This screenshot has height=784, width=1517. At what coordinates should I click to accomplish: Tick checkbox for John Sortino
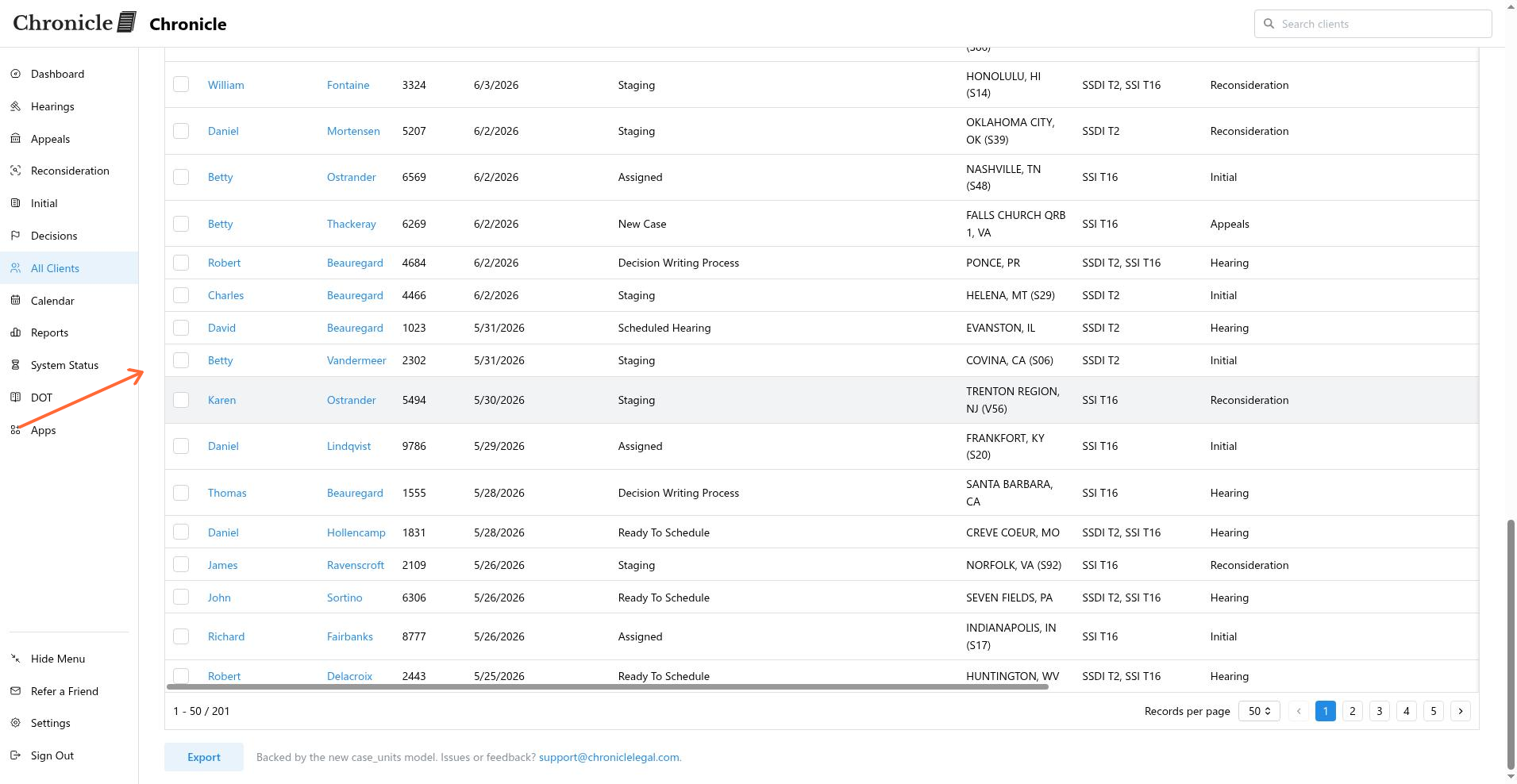point(181,597)
